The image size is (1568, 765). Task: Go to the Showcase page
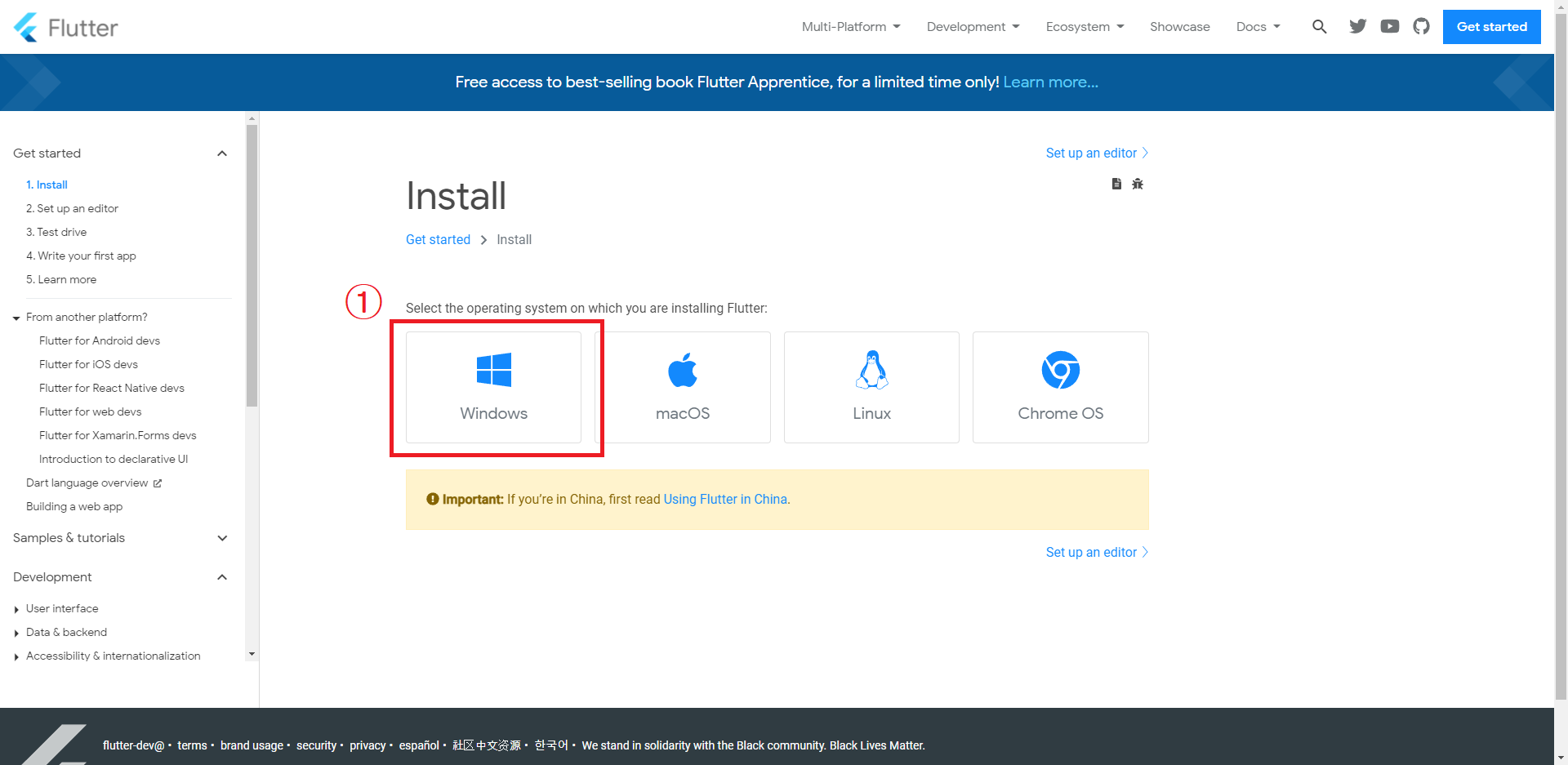coord(1179,27)
